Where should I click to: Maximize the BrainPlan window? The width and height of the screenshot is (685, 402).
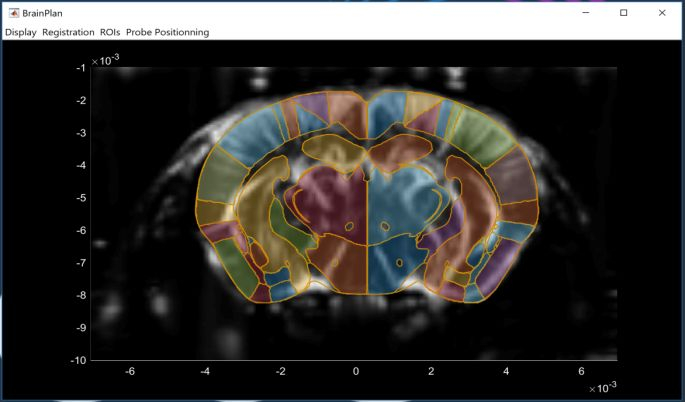[x=624, y=13]
